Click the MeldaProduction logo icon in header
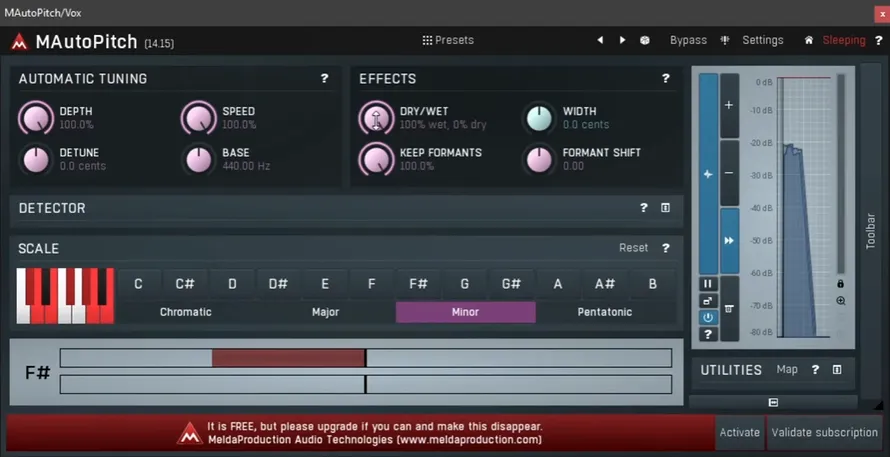The height and width of the screenshot is (457, 890). 19,41
